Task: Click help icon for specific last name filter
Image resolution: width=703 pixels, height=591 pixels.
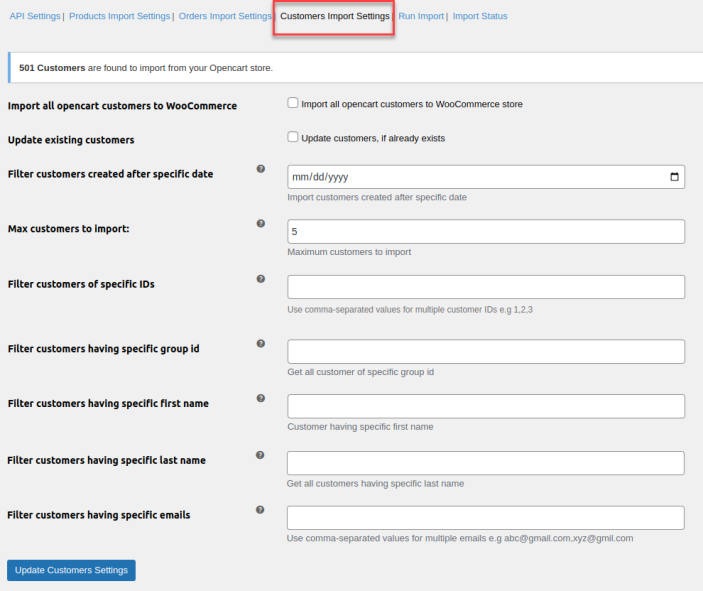Action: 261,454
